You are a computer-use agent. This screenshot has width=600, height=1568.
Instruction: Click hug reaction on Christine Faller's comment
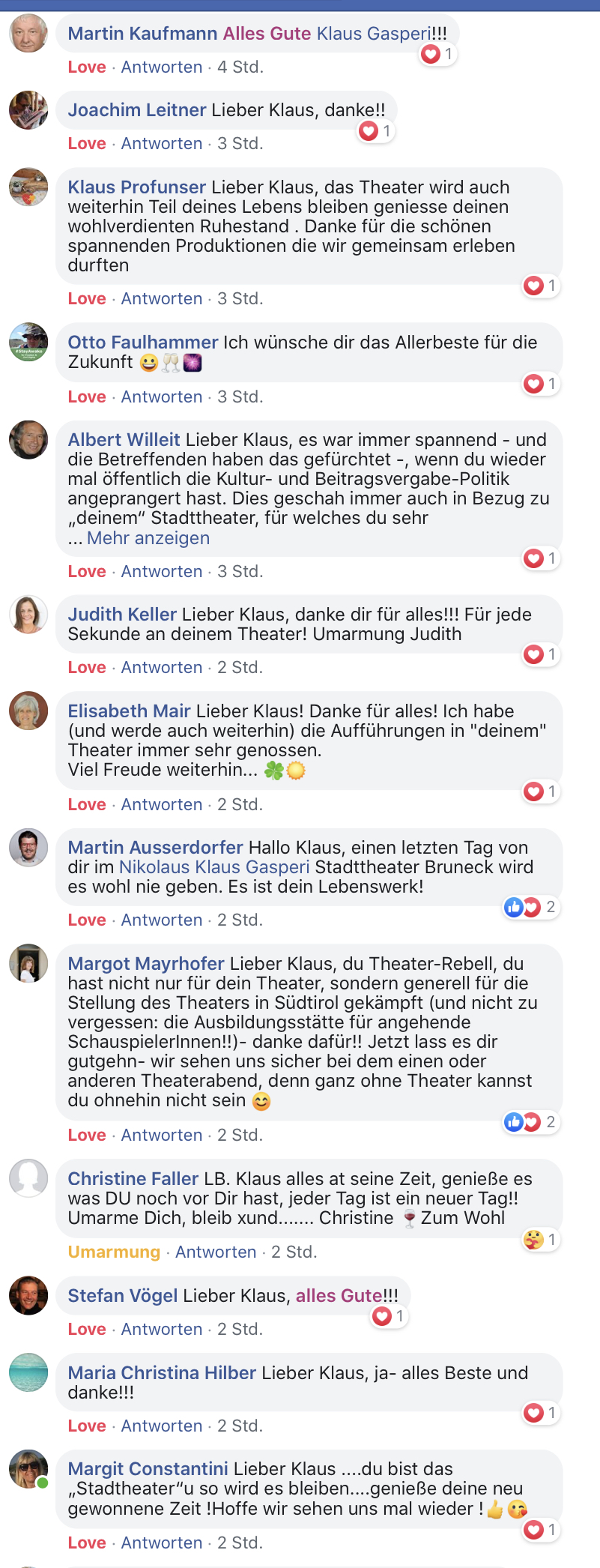[x=540, y=1240]
